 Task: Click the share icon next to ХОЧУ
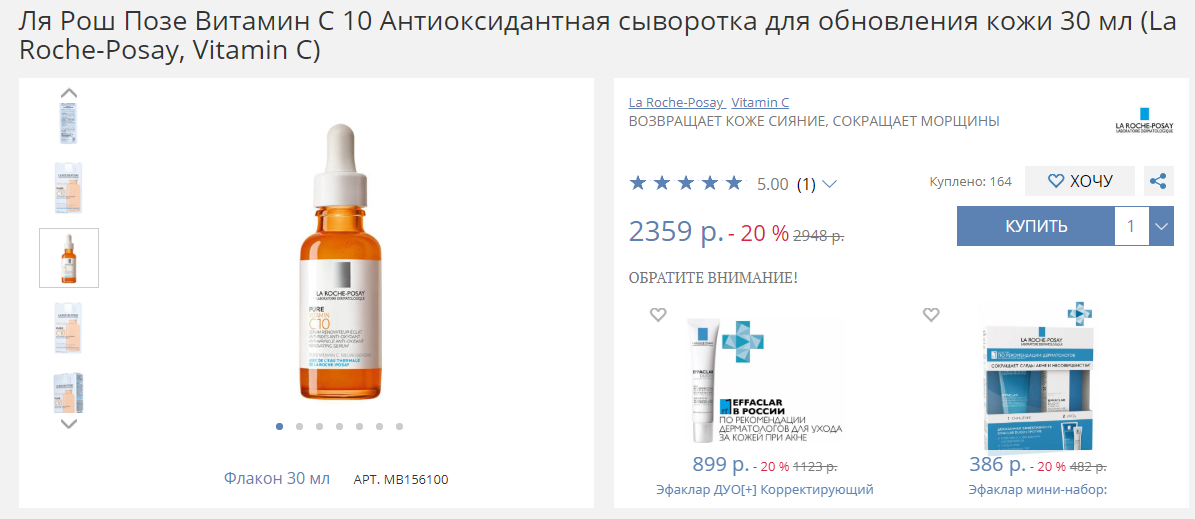pos(1158,181)
